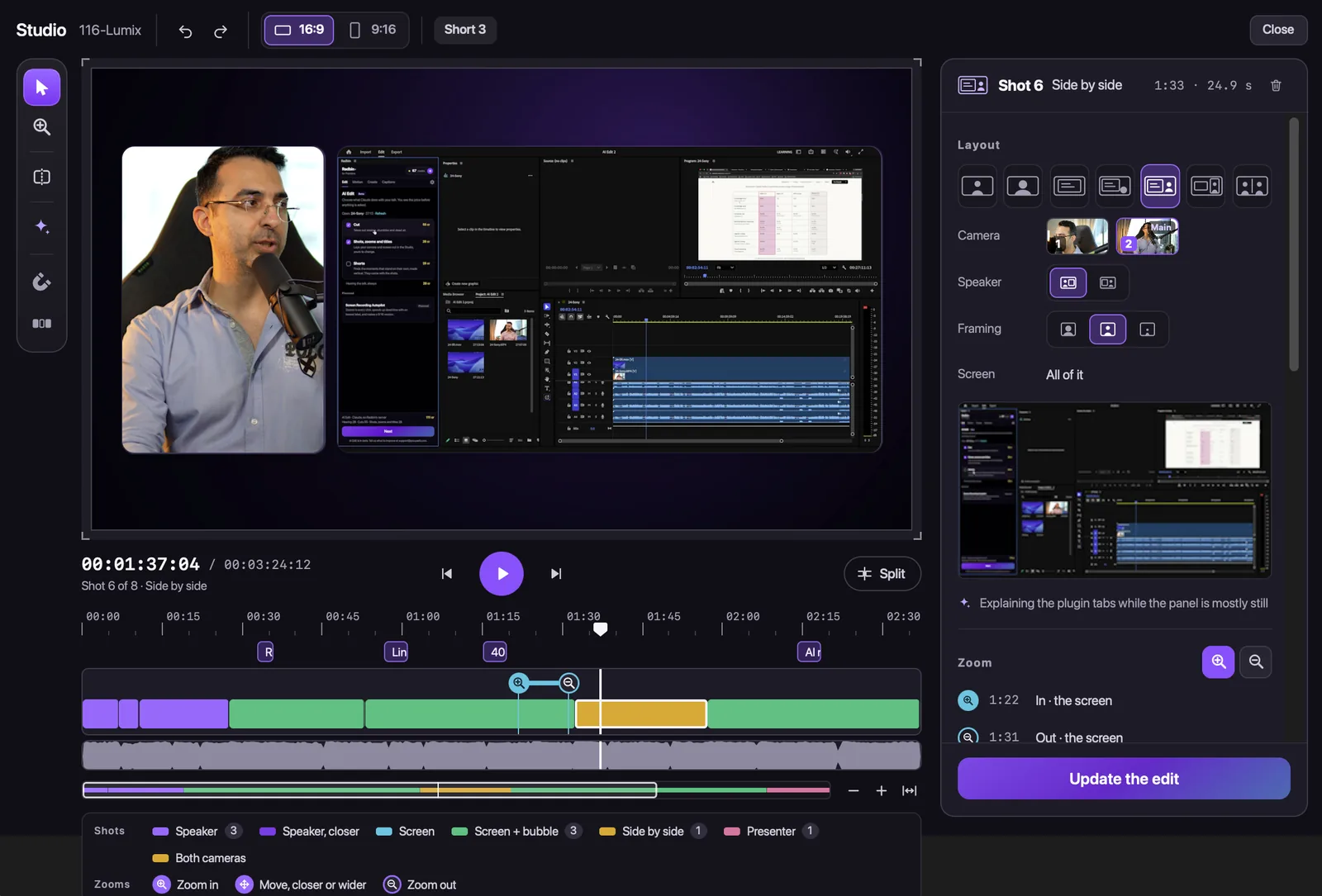
Task: Open the Short 3 selector
Action: pos(465,30)
